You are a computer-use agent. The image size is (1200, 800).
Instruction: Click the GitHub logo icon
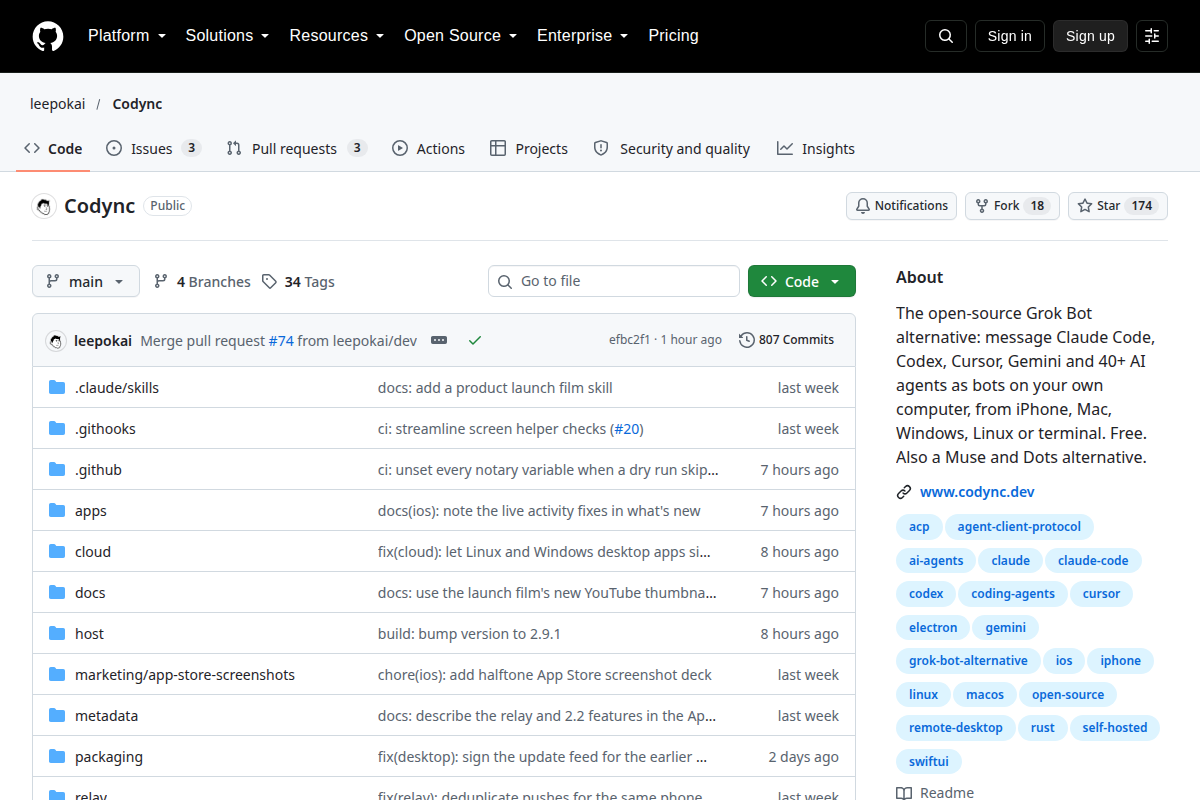point(48,36)
